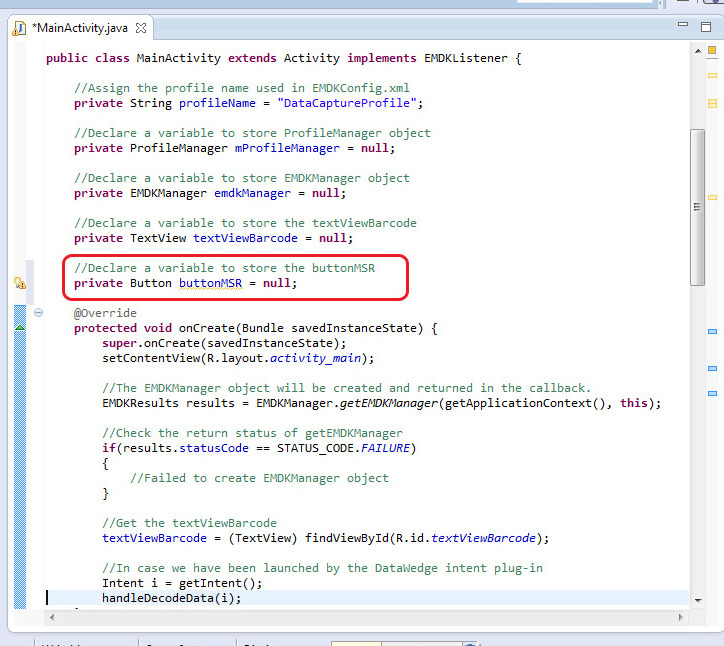Click the override marker triangle beside onCreate
The height and width of the screenshot is (646, 724).
tap(19, 327)
